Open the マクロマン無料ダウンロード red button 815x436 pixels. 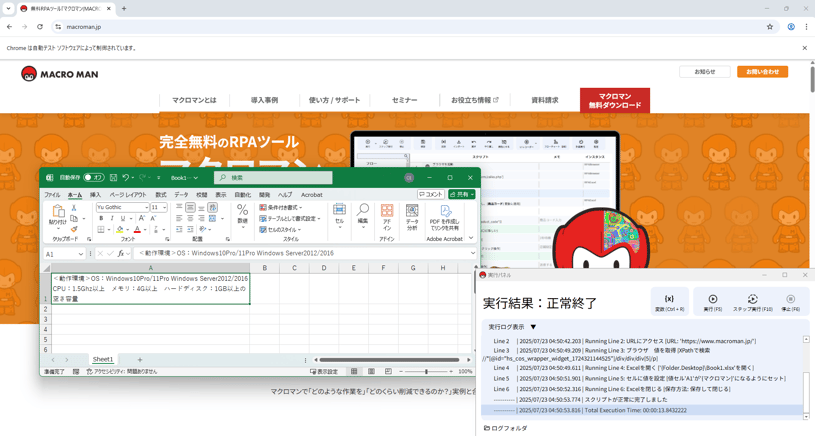coord(615,100)
